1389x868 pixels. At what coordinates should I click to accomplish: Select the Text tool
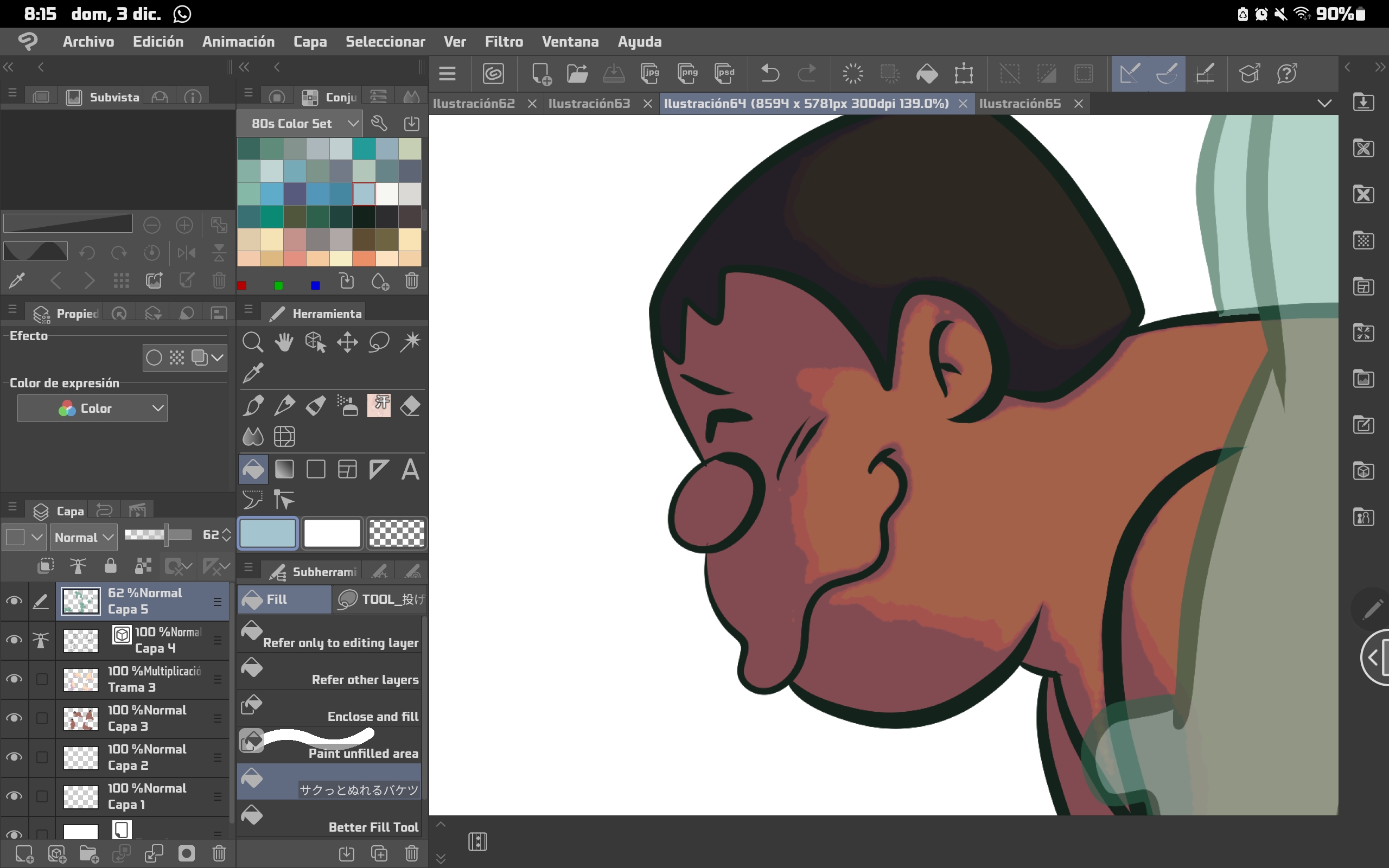coord(410,470)
